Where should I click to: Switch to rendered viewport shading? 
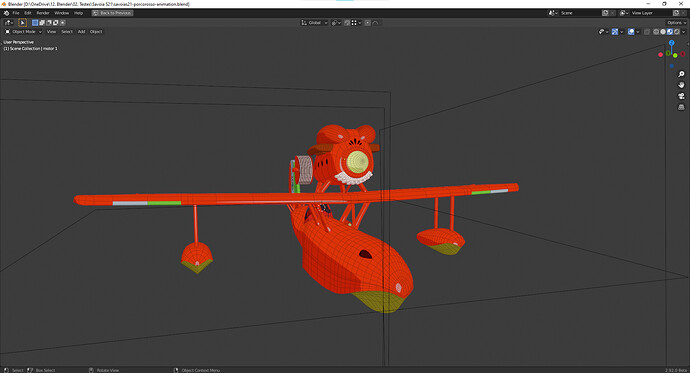[x=677, y=32]
